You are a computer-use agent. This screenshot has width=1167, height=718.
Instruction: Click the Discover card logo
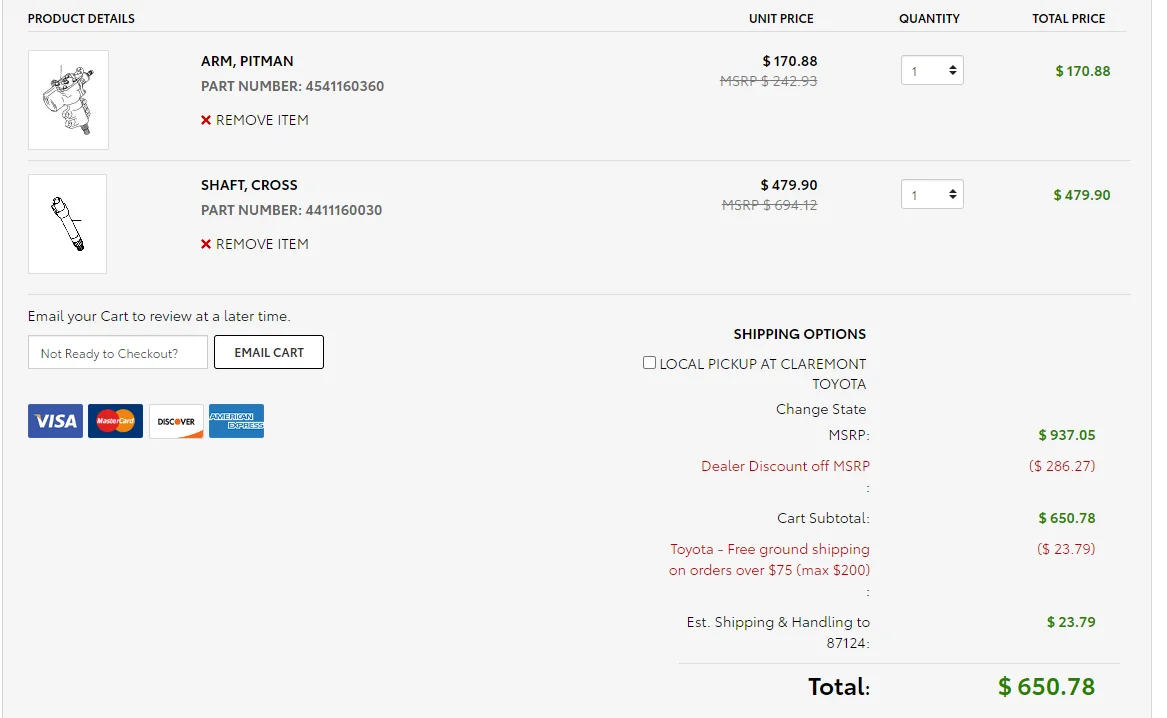176,421
